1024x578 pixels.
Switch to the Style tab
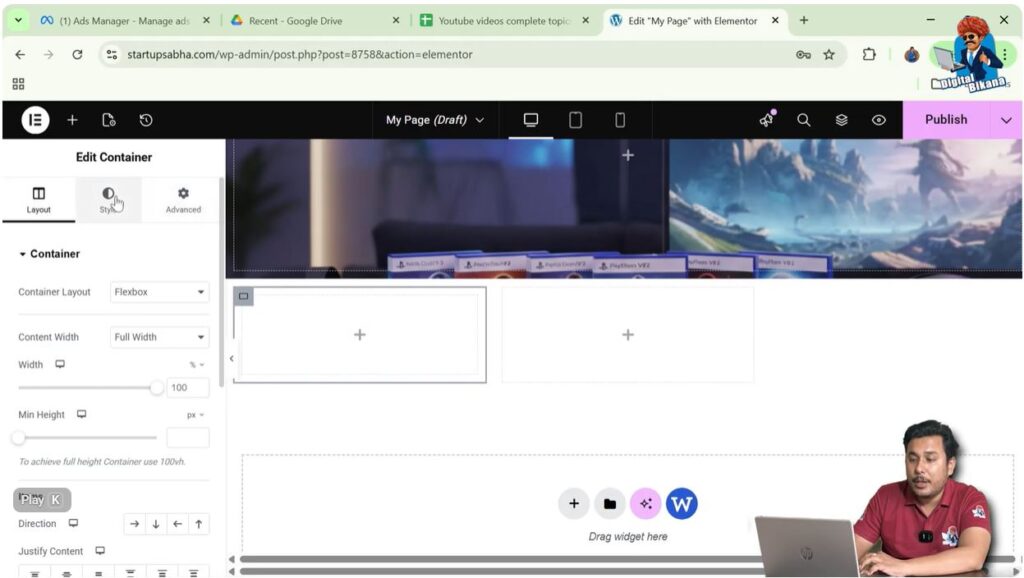[x=108, y=199]
